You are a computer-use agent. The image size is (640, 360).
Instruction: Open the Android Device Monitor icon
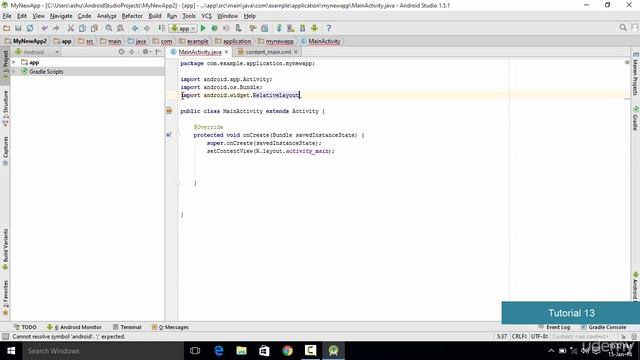tap(314, 28)
